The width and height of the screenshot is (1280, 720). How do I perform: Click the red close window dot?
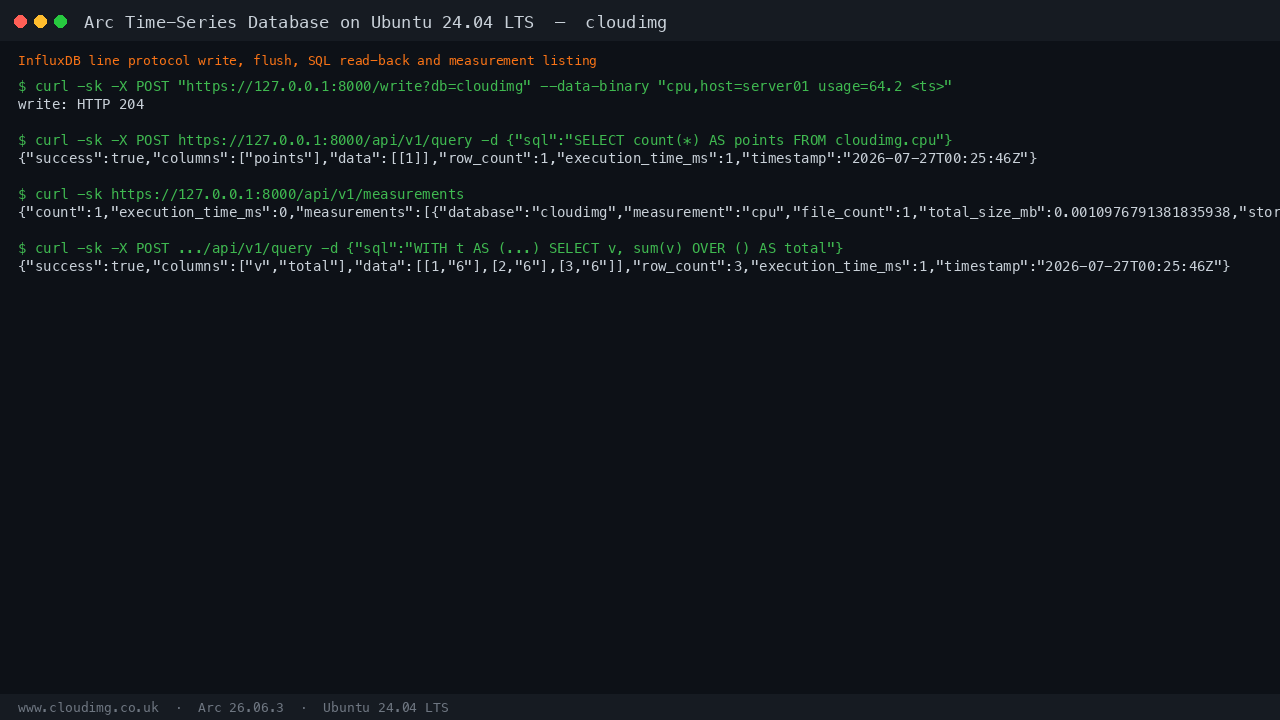coord(20,21)
